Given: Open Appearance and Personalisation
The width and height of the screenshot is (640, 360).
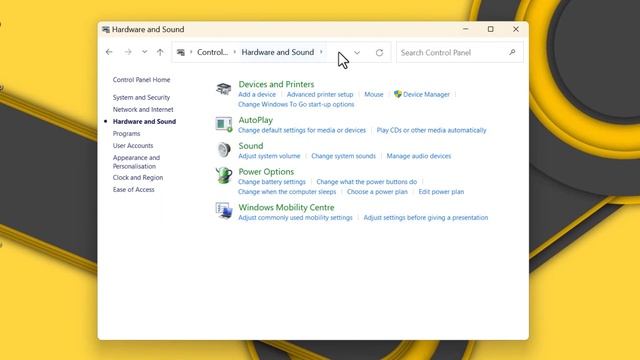Looking at the screenshot, I should [136, 162].
